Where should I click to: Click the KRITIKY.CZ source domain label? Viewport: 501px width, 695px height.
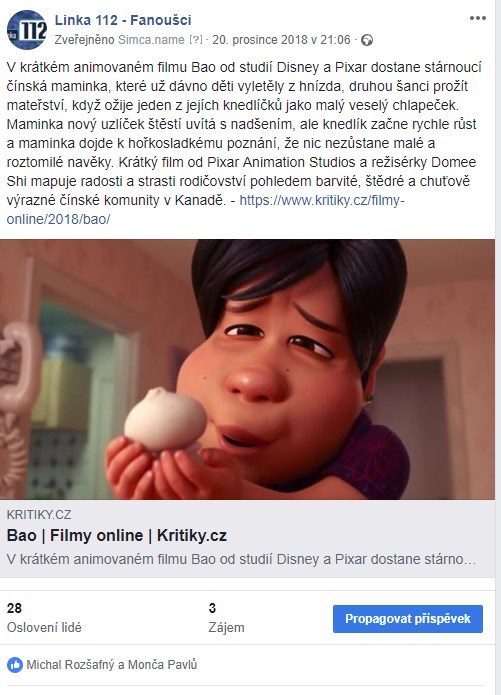[x=39, y=515]
